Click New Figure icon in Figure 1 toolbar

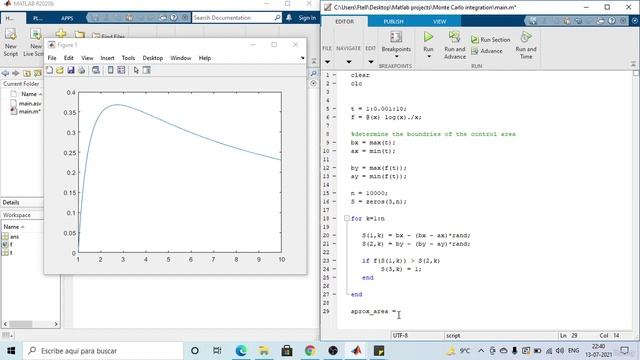[x=50, y=70]
